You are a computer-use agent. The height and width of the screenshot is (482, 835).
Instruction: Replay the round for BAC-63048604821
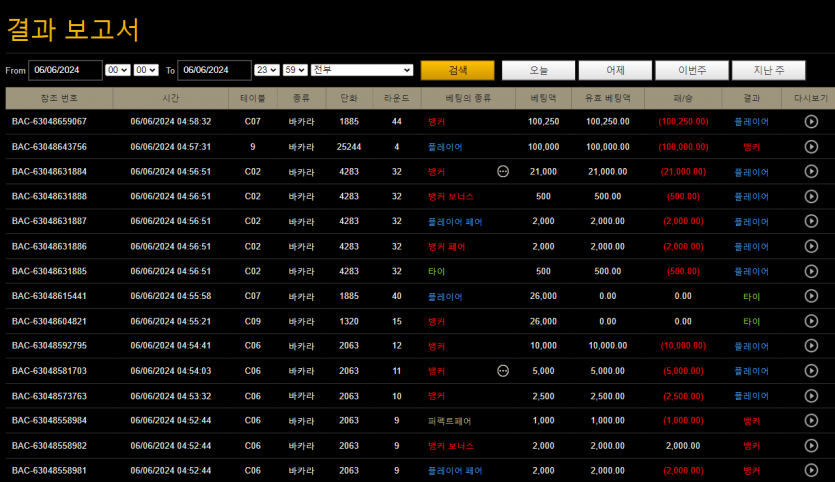[811, 321]
